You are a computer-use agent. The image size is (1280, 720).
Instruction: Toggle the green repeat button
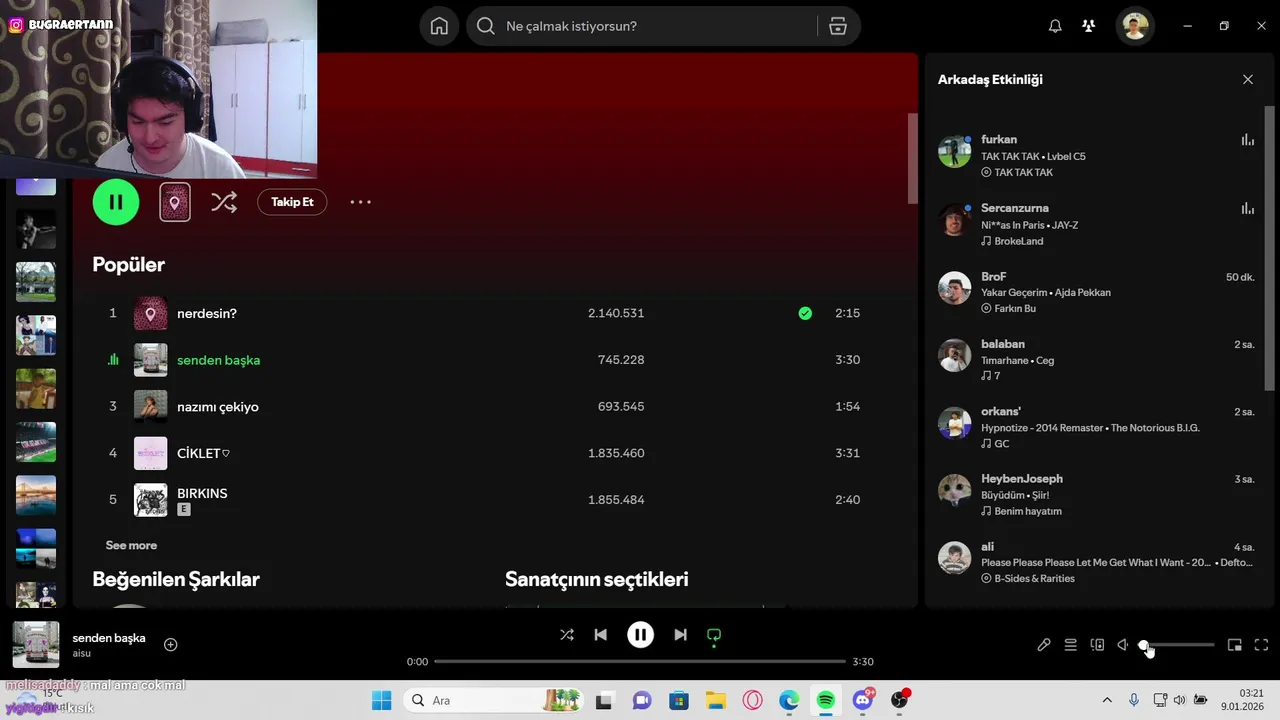pos(714,635)
